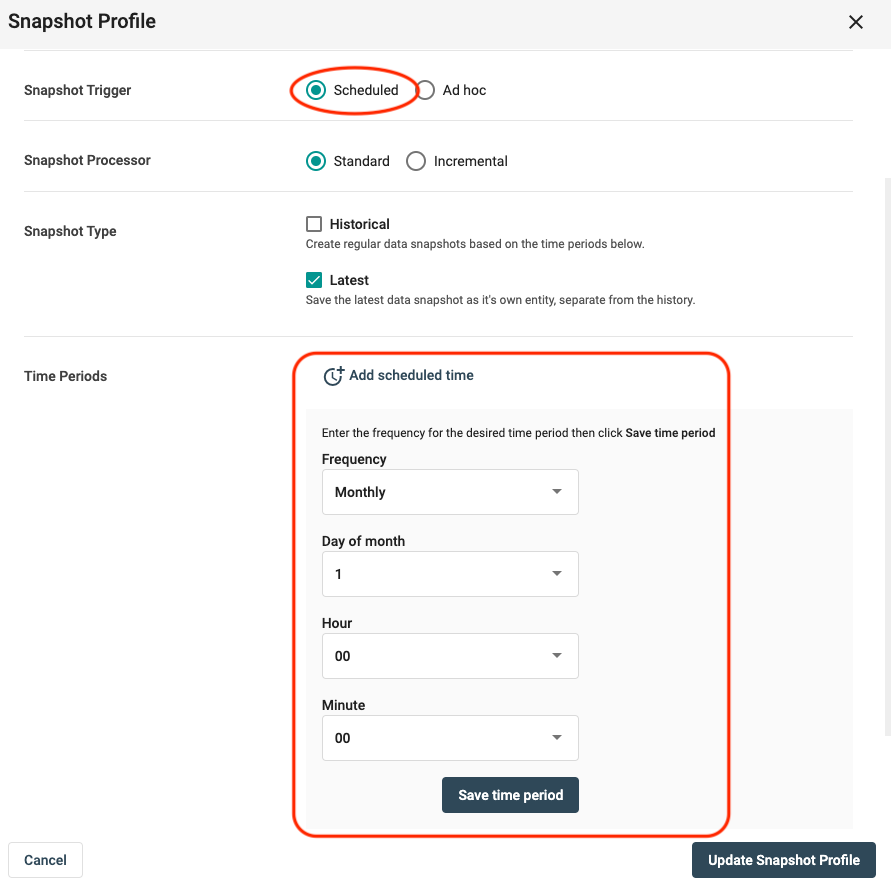This screenshot has height=884, width=891.
Task: Cancel the snapshot profile changes
Action: (45, 860)
